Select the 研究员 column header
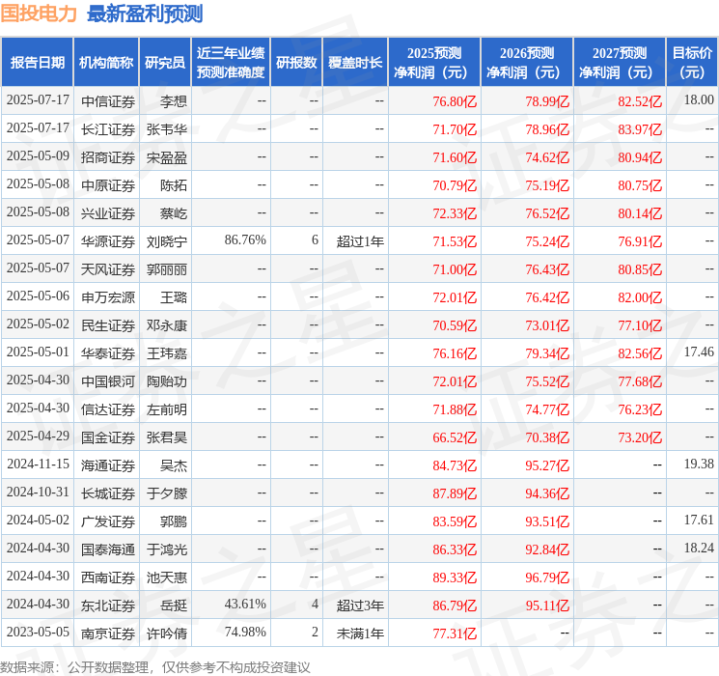719x676 pixels. tap(165, 62)
